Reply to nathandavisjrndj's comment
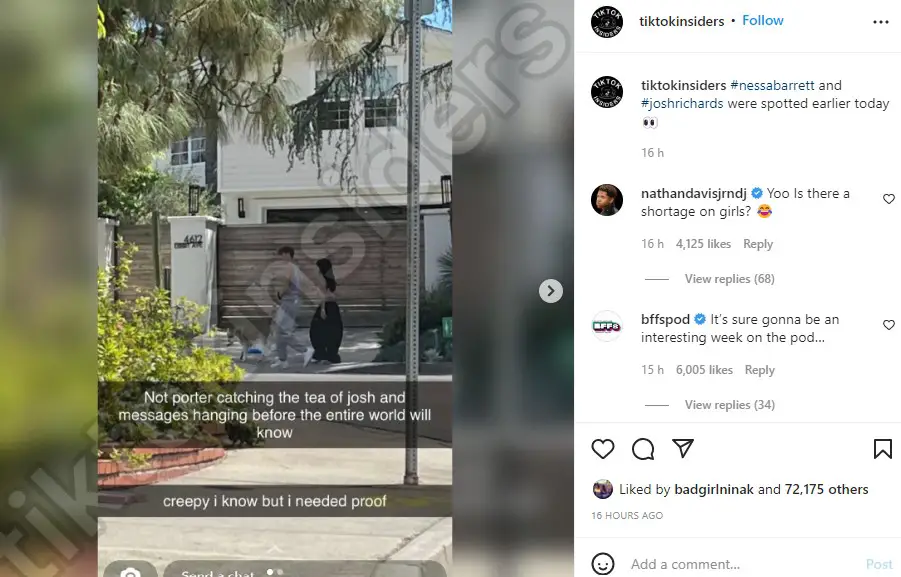The image size is (901, 577). coord(757,244)
